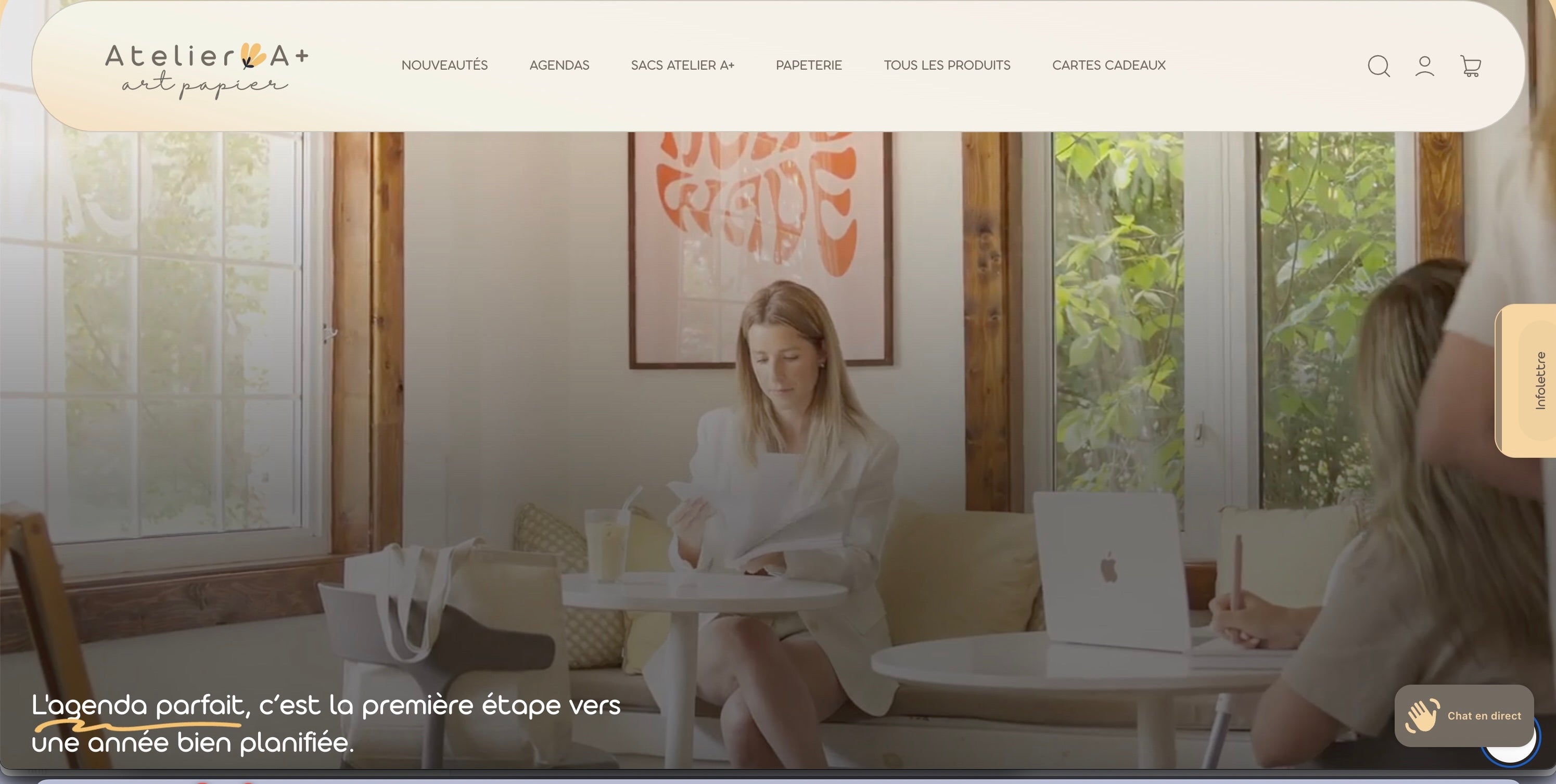Screen dimensions: 1556x784
Task: Open the Cartes cadeaux link
Action: point(1109,65)
